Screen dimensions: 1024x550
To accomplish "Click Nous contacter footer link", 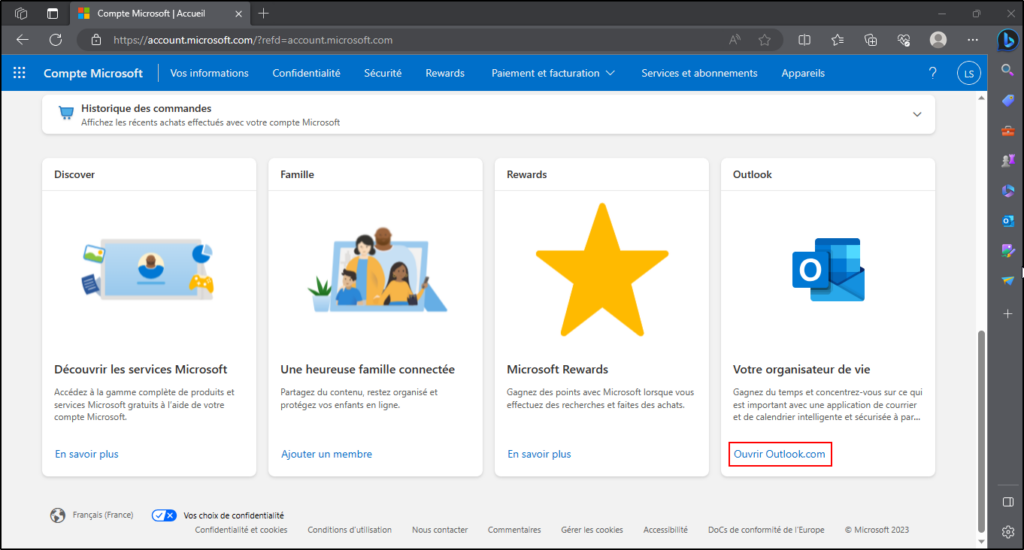I will tap(440, 530).
